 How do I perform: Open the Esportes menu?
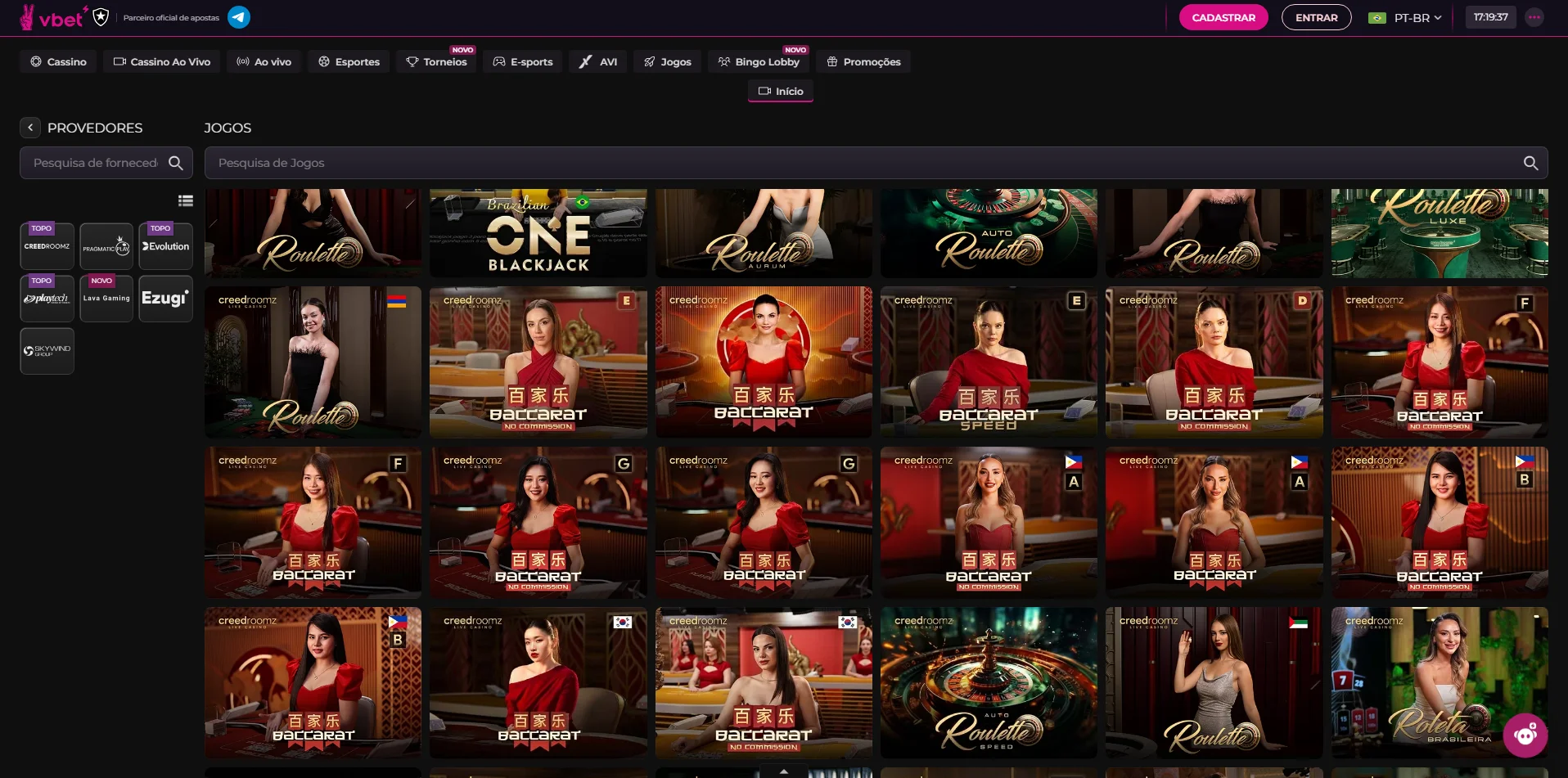(x=349, y=61)
